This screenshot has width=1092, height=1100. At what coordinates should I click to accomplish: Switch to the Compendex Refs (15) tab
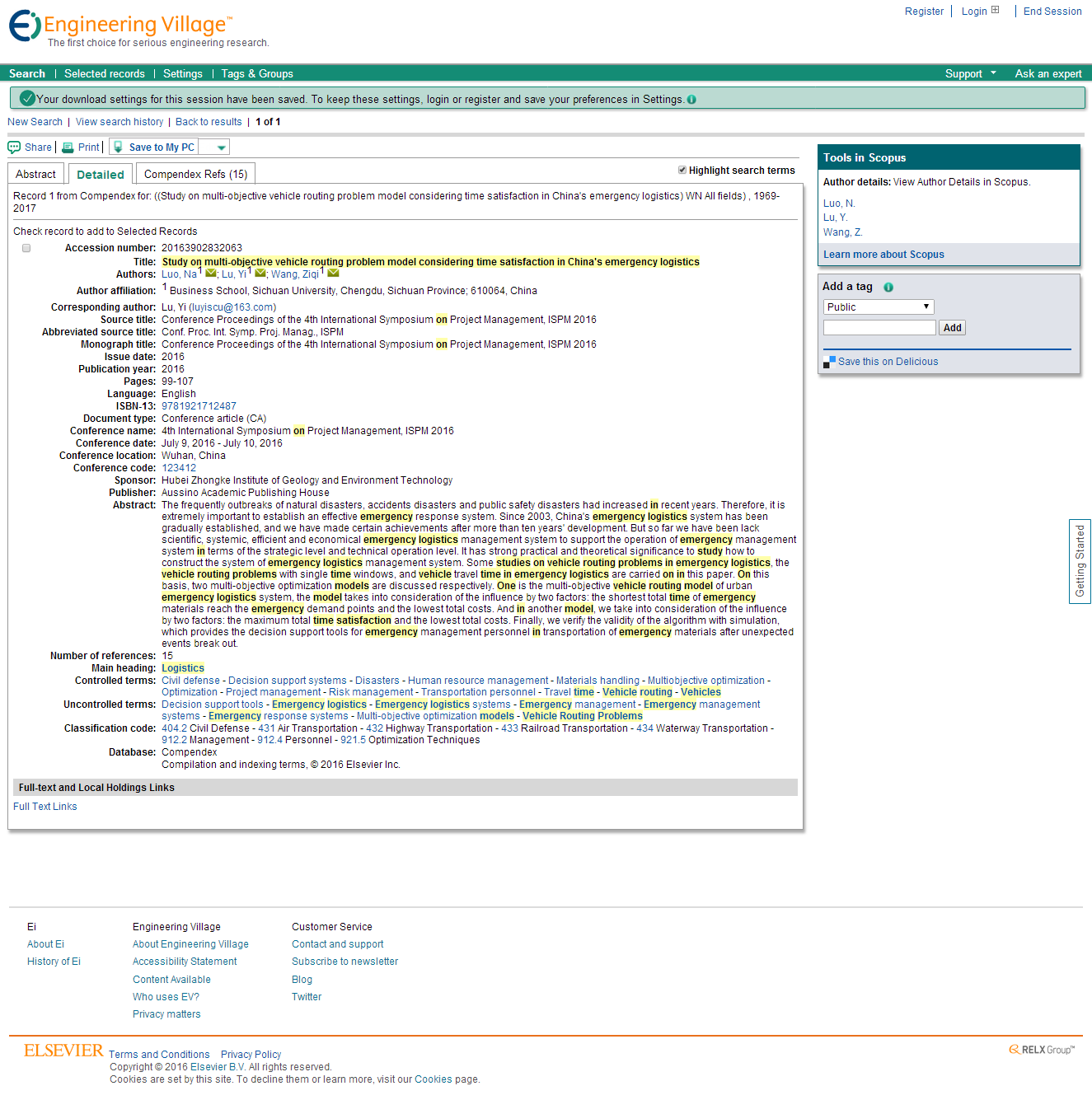click(195, 174)
